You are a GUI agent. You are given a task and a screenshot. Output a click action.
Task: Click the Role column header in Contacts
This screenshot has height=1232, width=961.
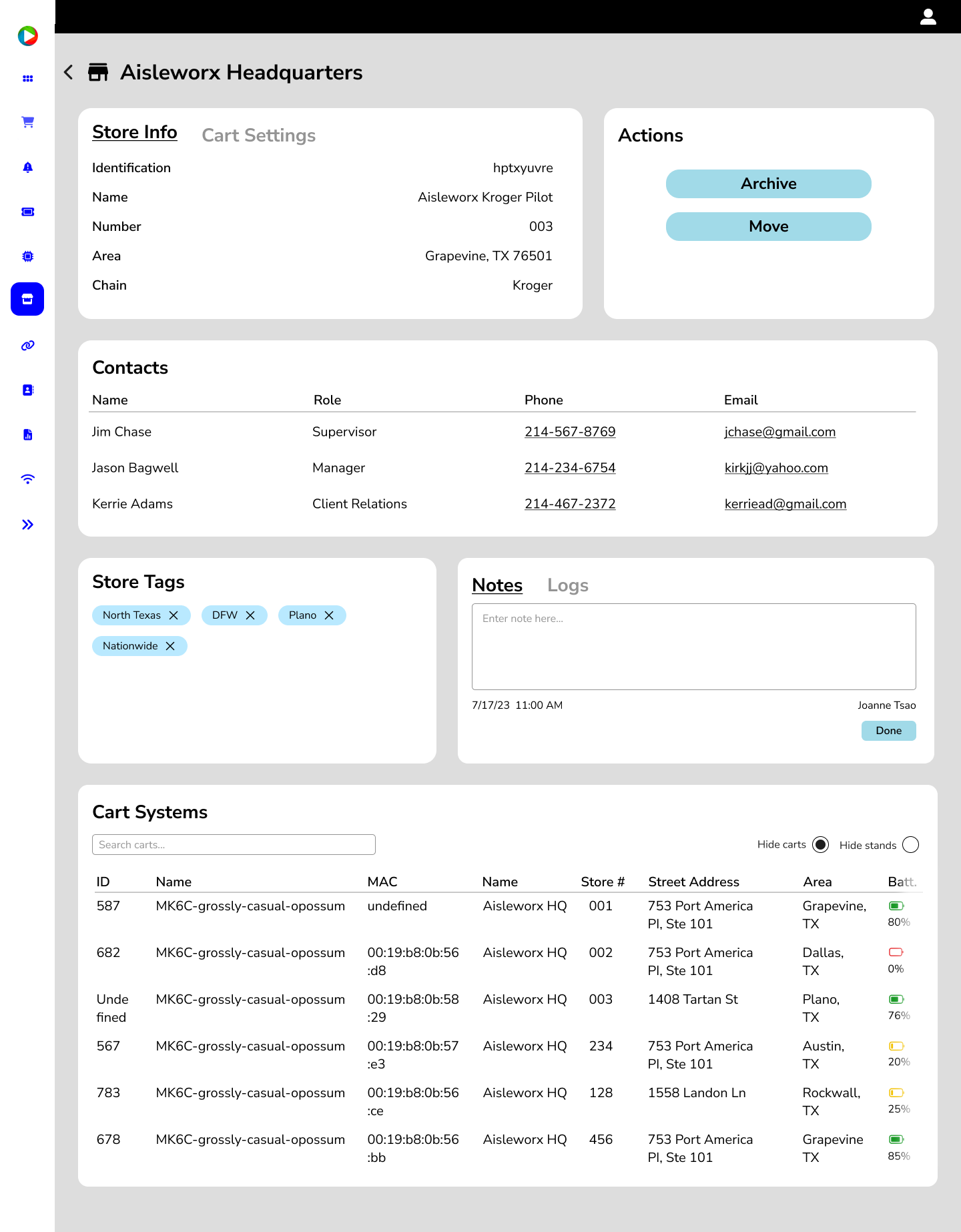[328, 400]
